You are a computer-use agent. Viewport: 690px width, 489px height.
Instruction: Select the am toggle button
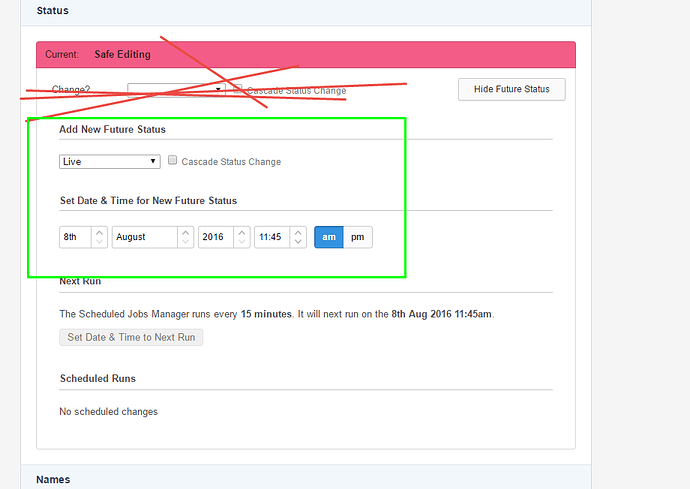coord(329,237)
